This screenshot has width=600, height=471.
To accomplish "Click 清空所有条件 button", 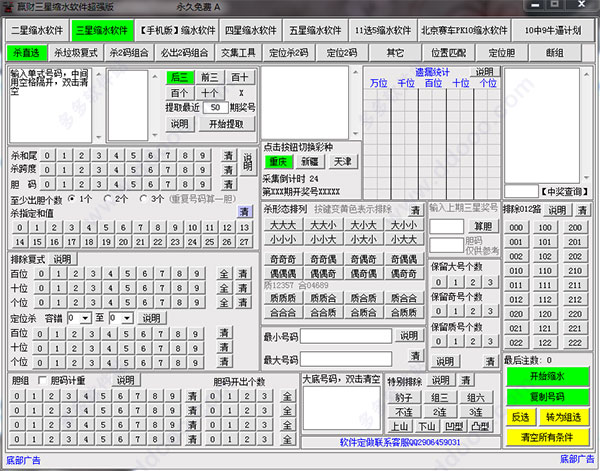I will click(x=547, y=437).
